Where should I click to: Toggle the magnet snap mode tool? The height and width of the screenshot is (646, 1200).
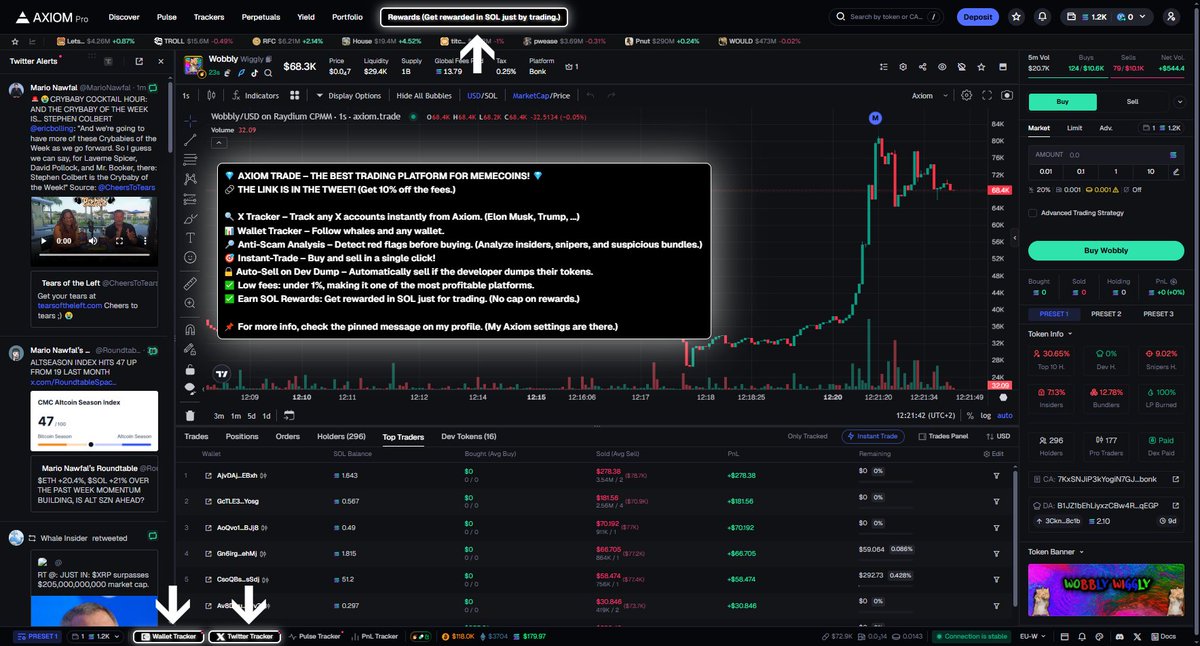190,329
